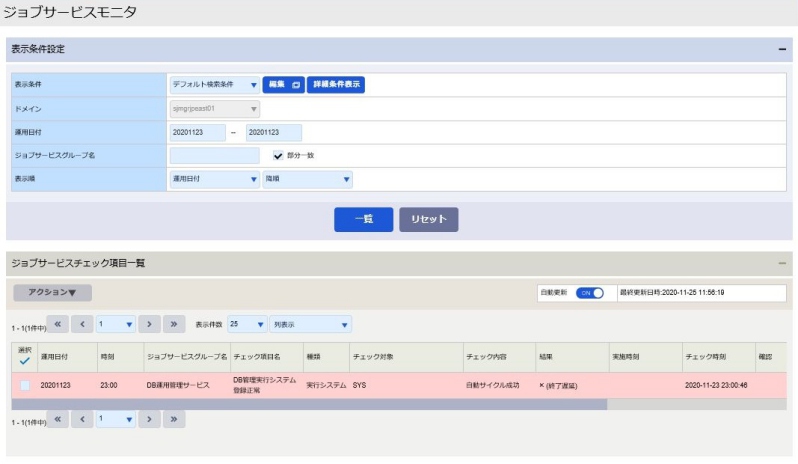Go to first page using bottom pager
This screenshot has height=464, width=798.
click(58, 419)
